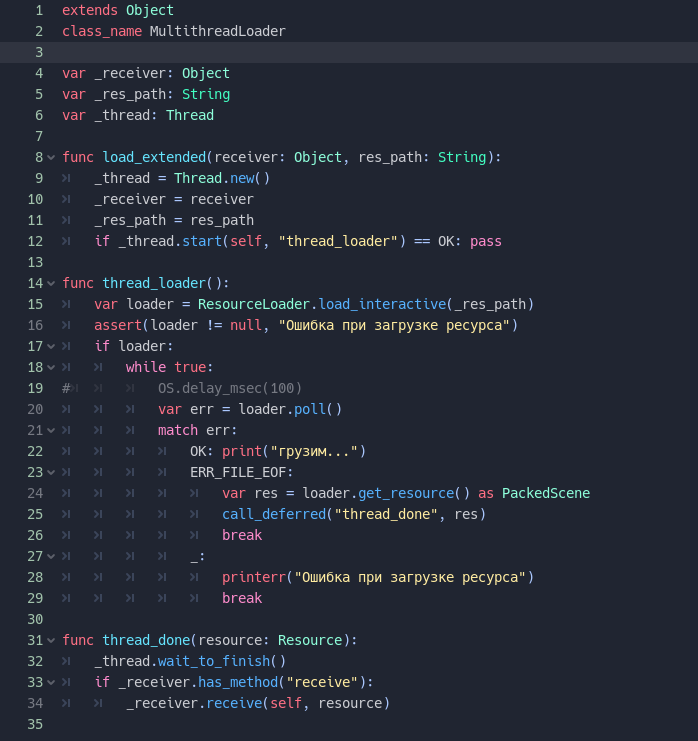Click the 'String' type on line 5

pyautogui.click(x=206, y=95)
